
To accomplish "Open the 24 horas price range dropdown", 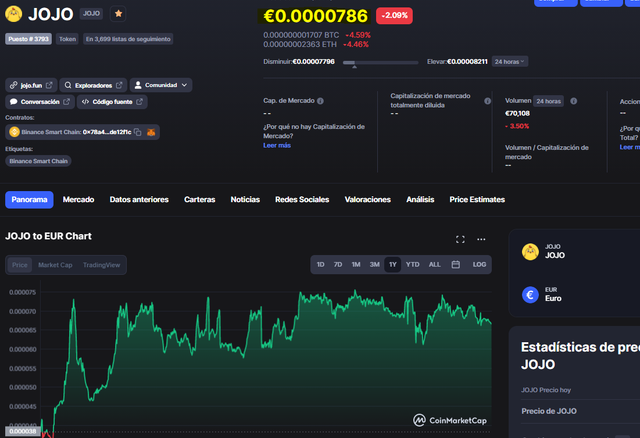I will (509, 62).
